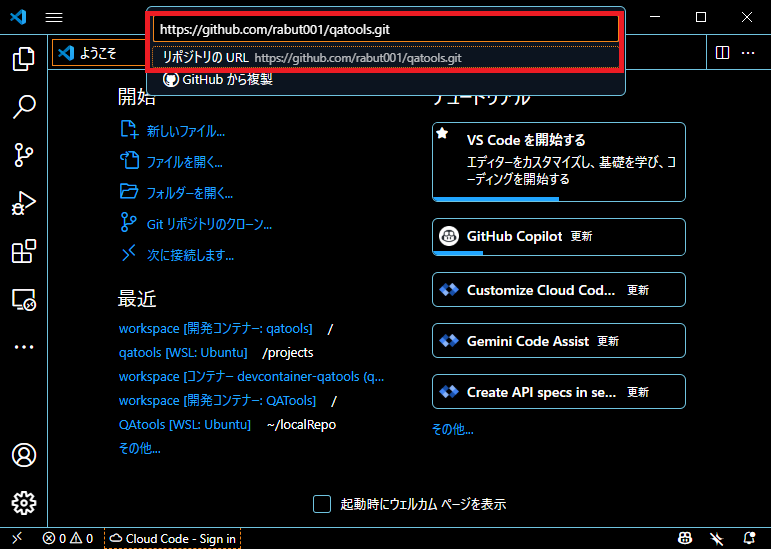
Task: Click the folder icon beside フォルダーを開く
Action: [x=129, y=191]
